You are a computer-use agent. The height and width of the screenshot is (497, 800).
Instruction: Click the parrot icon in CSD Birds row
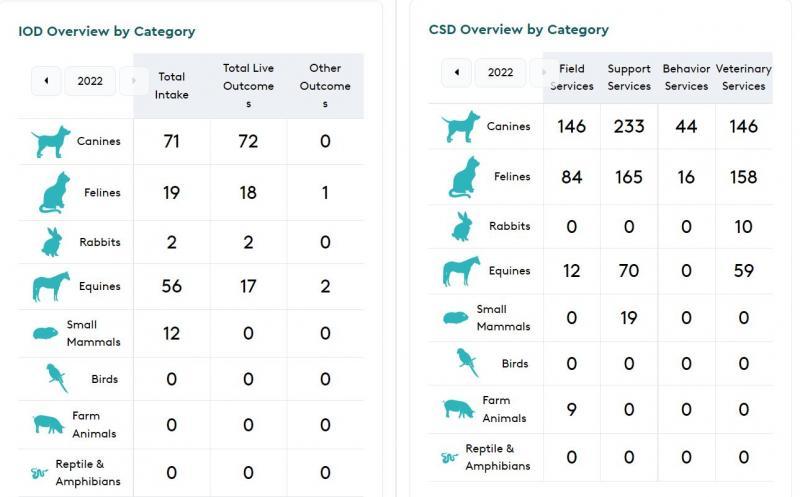point(467,363)
